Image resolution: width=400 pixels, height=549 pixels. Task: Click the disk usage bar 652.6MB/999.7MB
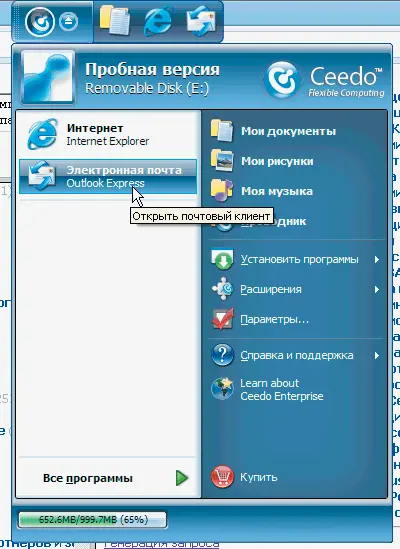(x=92, y=520)
